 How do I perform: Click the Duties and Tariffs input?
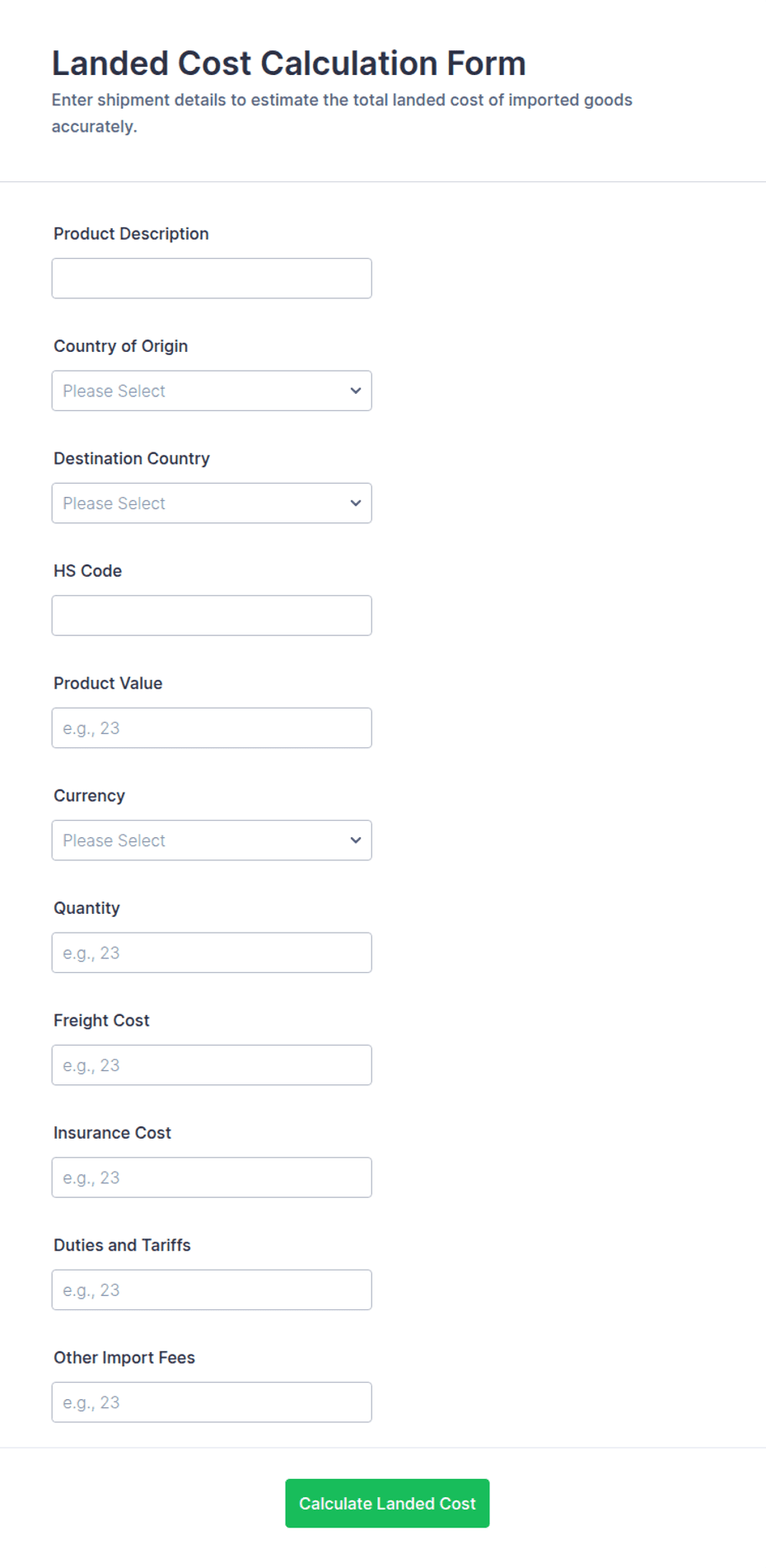click(212, 1290)
